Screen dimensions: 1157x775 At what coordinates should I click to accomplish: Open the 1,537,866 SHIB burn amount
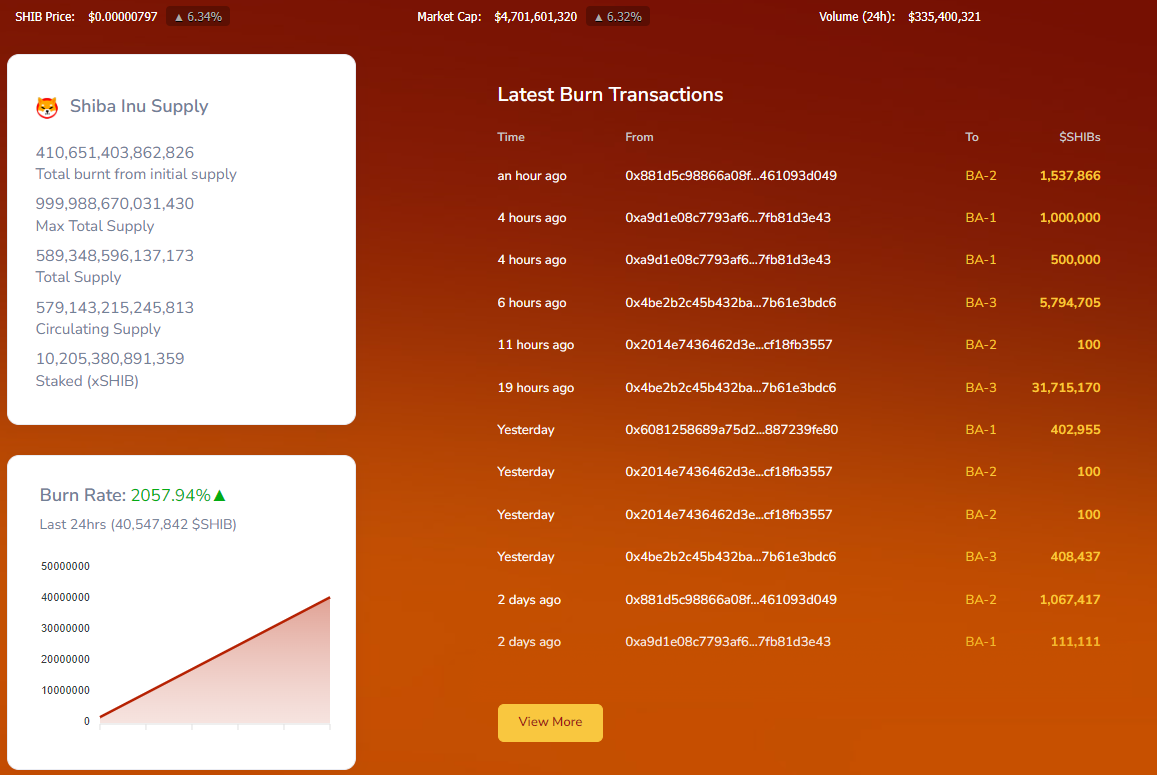[x=1069, y=176]
